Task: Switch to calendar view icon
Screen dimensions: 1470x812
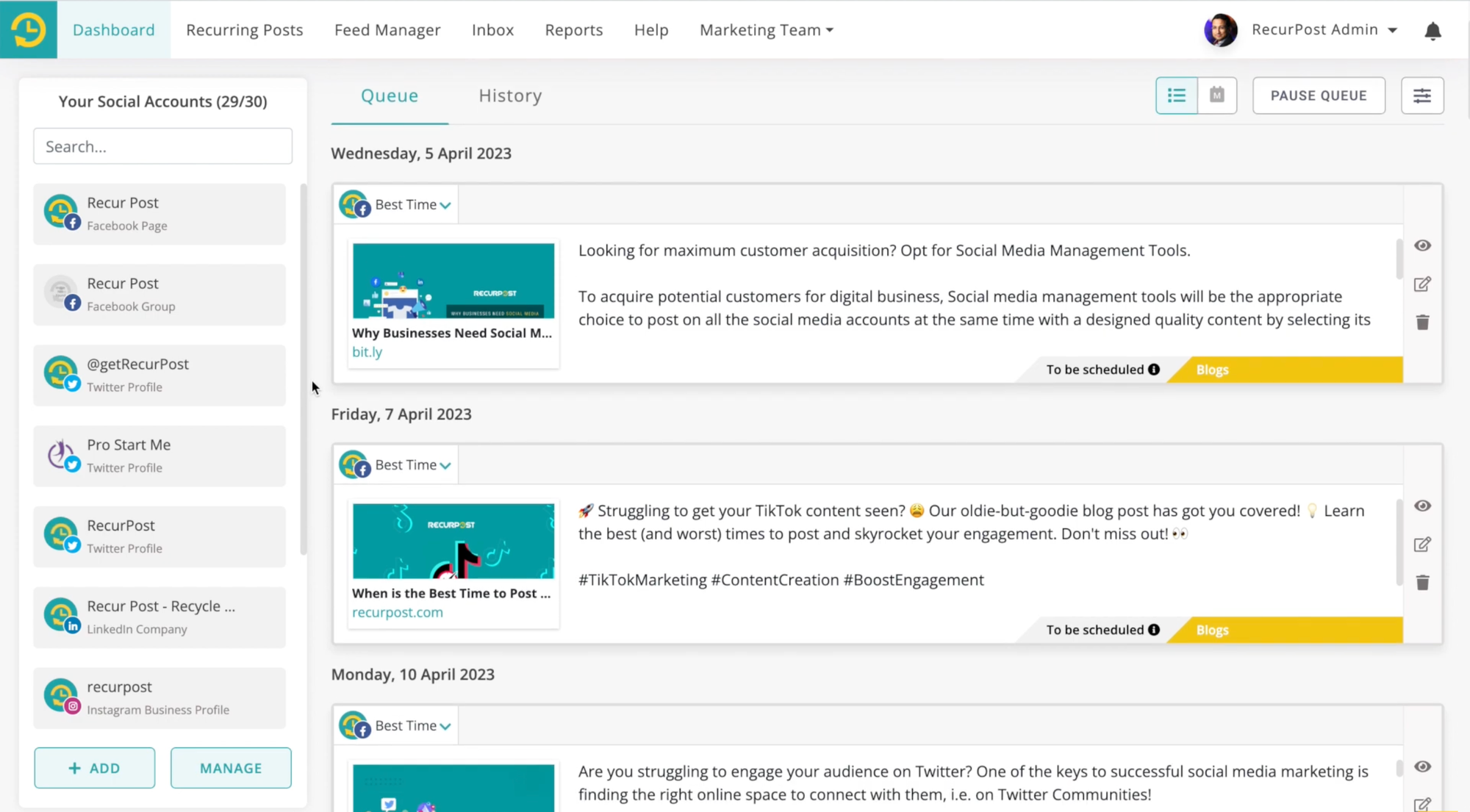Action: pyautogui.click(x=1217, y=96)
